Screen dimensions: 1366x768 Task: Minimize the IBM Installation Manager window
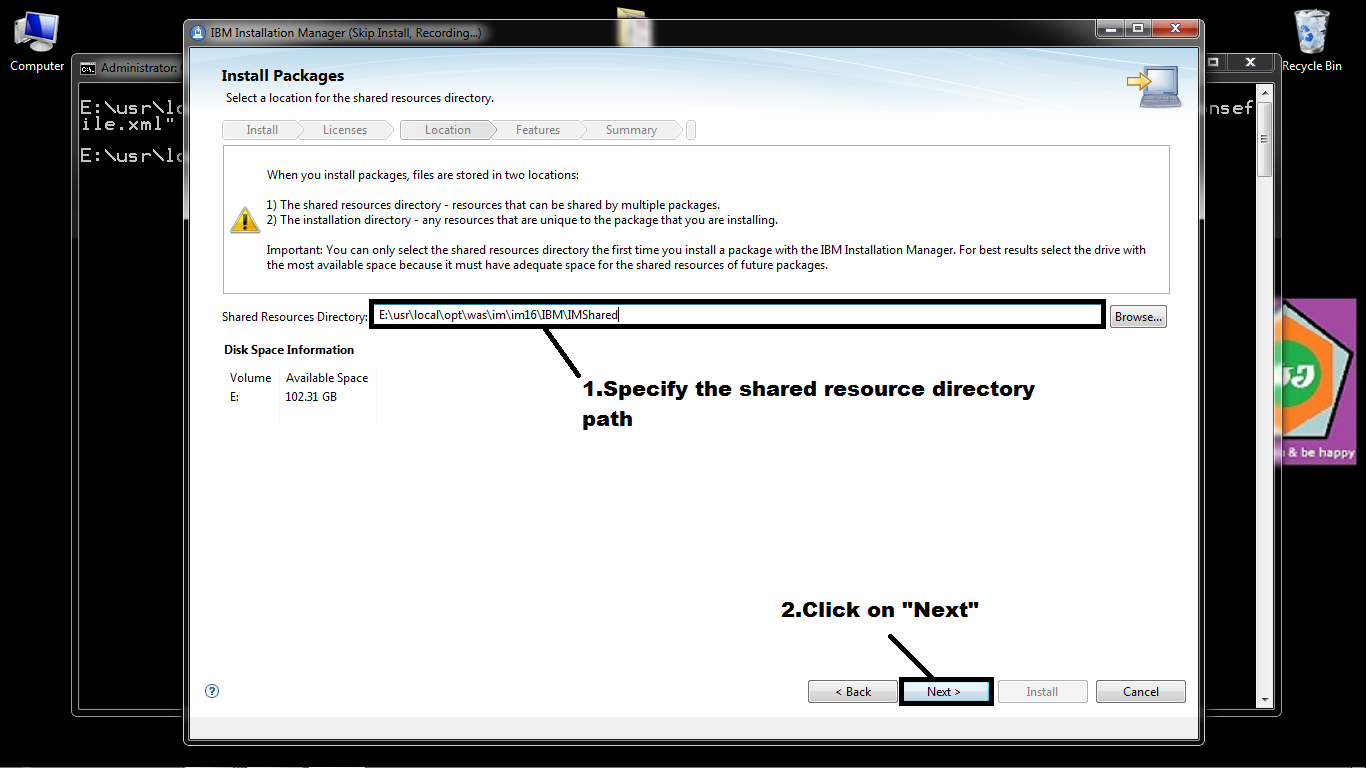1110,29
